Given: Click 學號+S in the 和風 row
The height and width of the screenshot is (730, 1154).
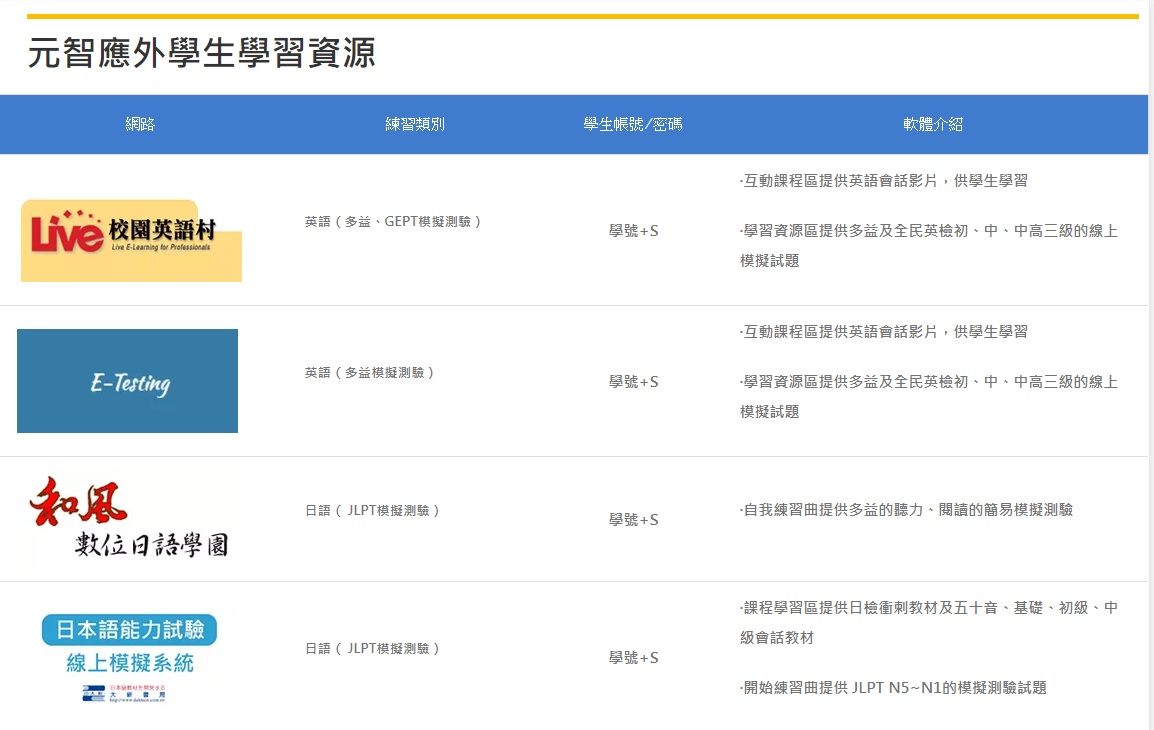Looking at the screenshot, I should 633,520.
